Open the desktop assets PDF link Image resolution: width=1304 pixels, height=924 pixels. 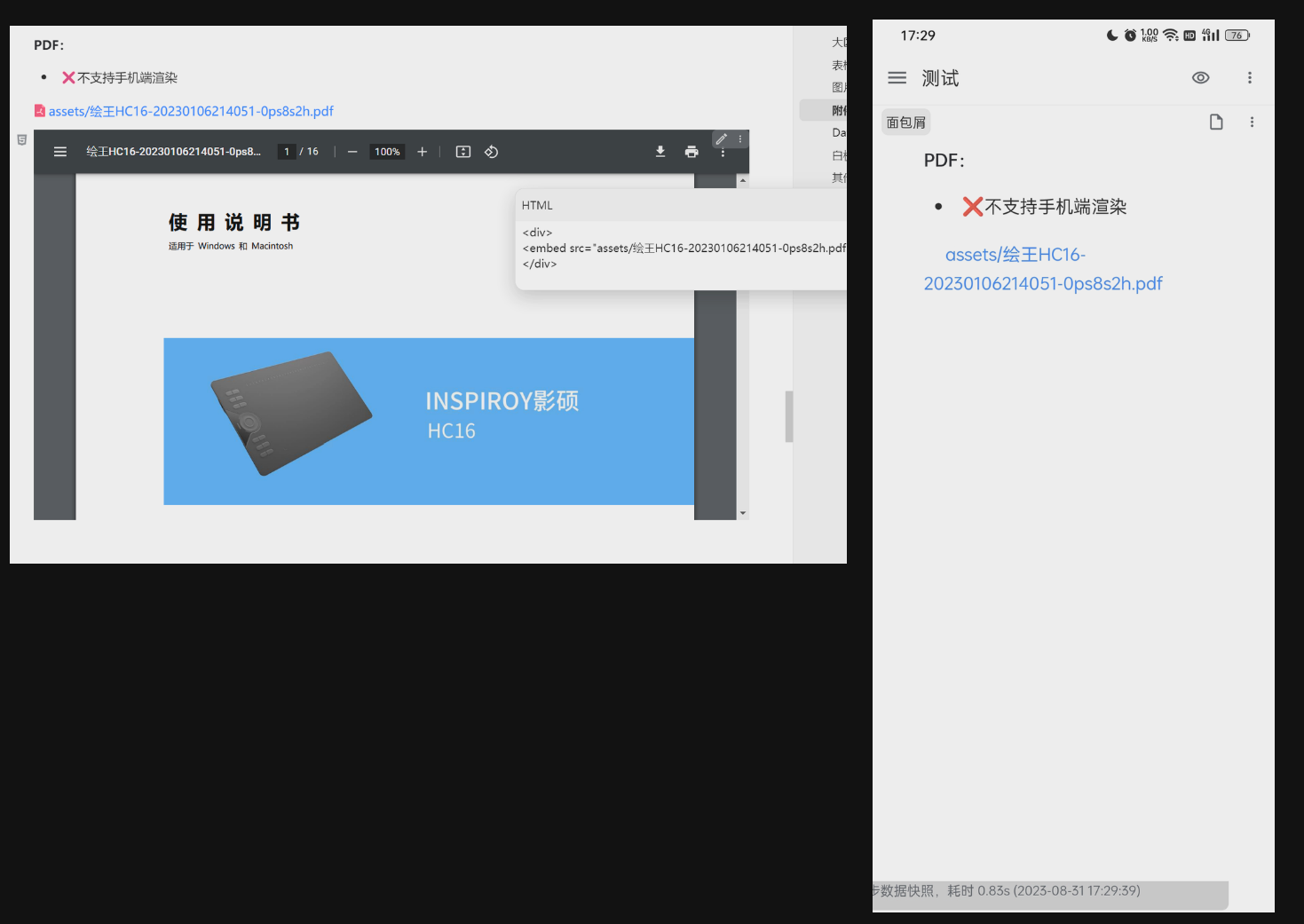pos(191,111)
